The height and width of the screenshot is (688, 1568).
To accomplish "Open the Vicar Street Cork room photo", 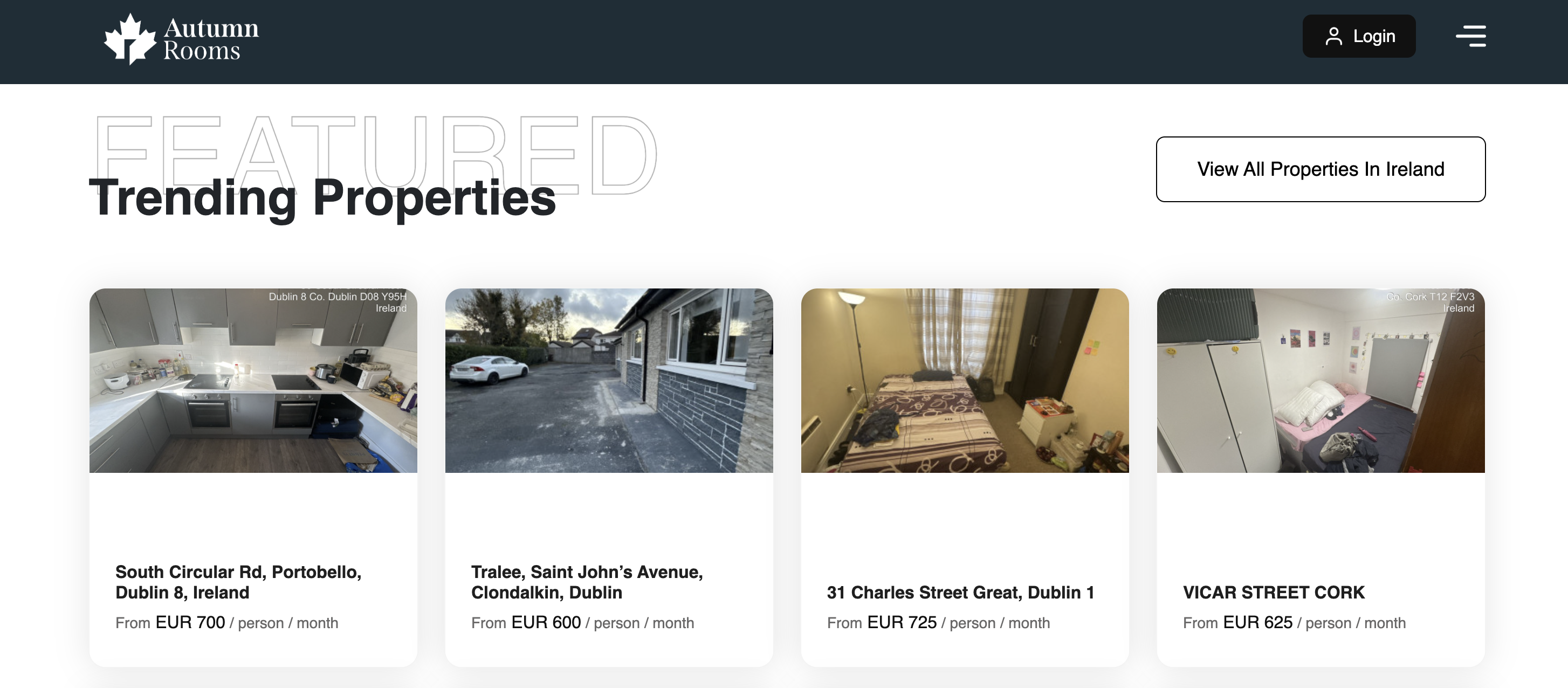I will (1321, 381).
